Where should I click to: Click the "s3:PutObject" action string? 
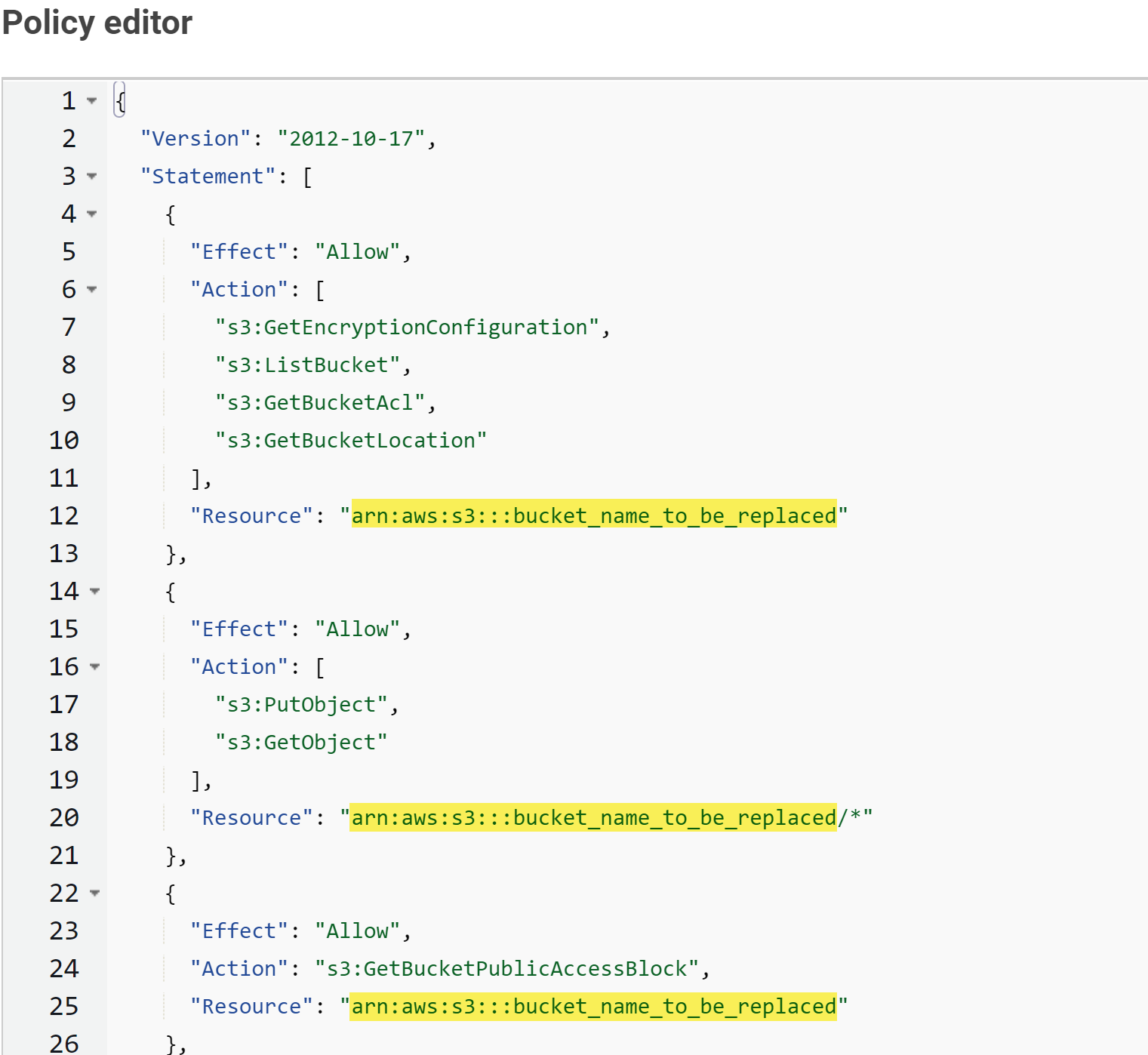(x=301, y=705)
